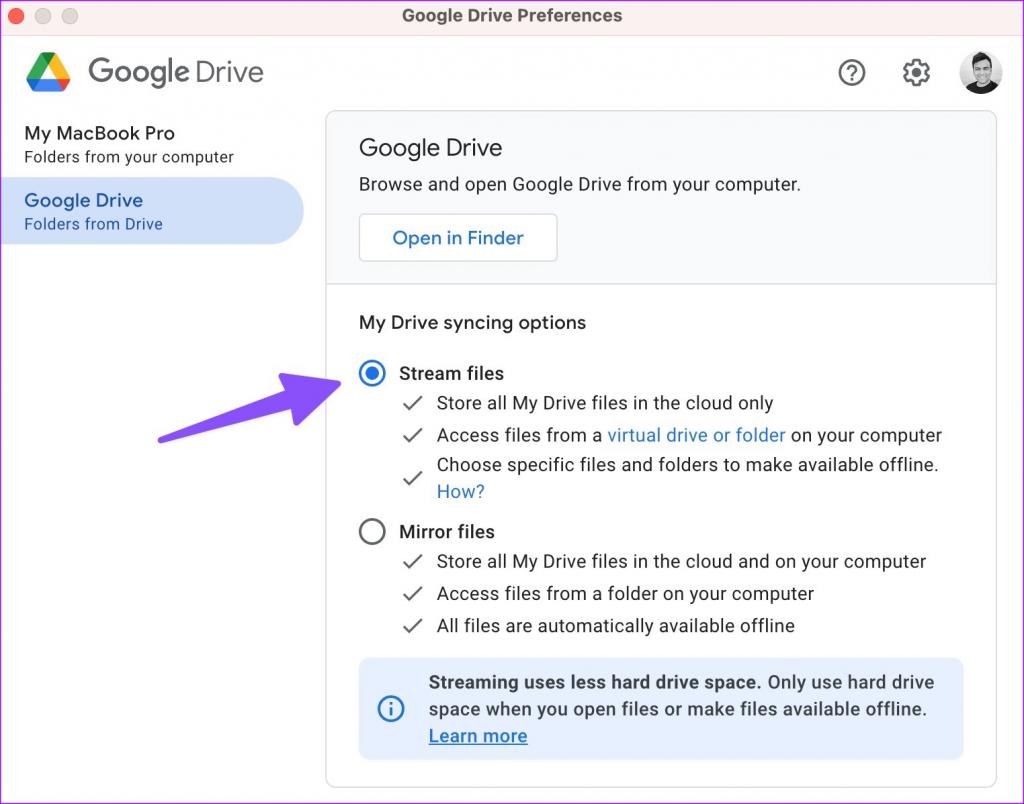Click the user profile avatar

(980, 72)
